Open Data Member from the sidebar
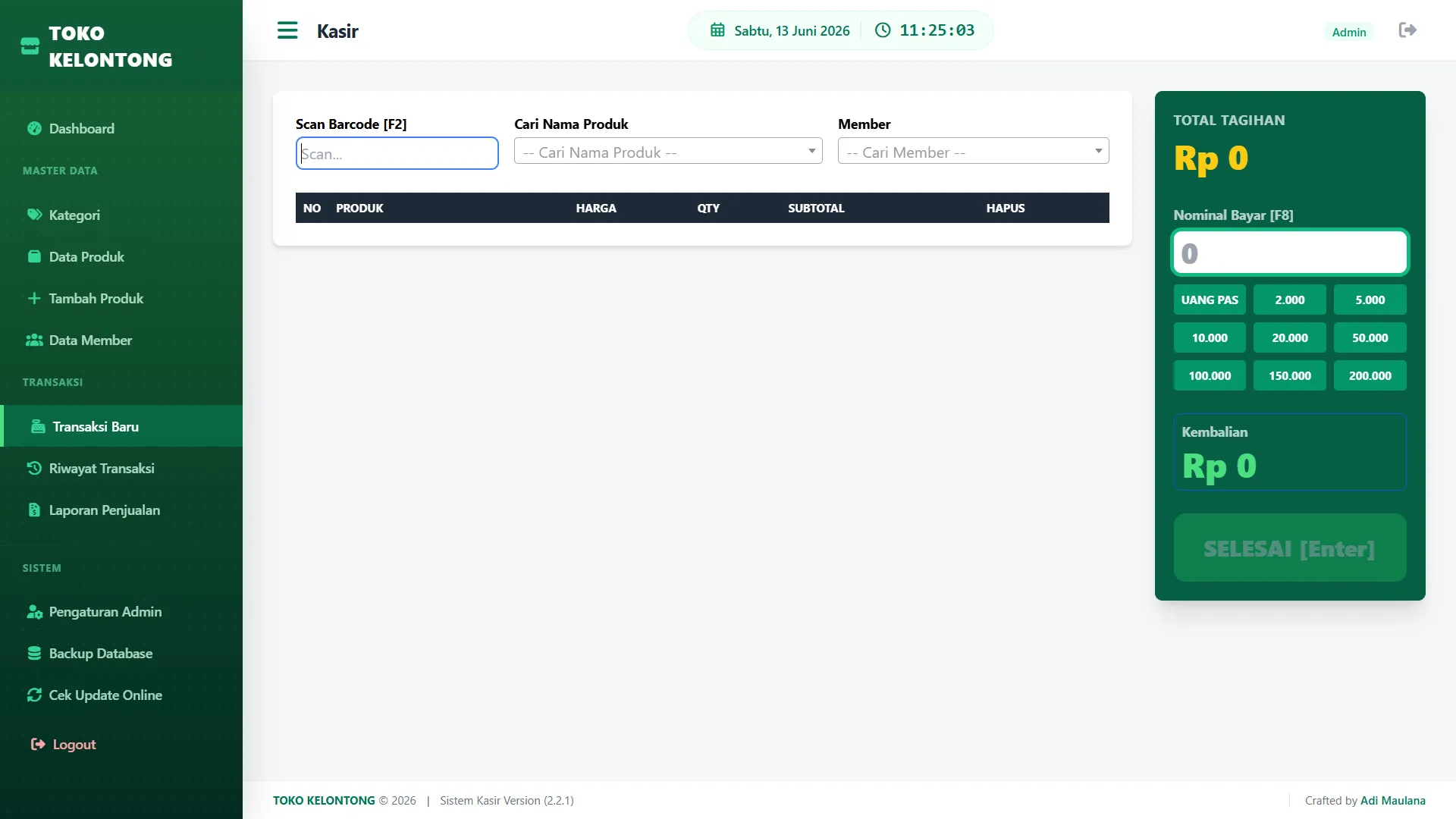 (x=121, y=340)
